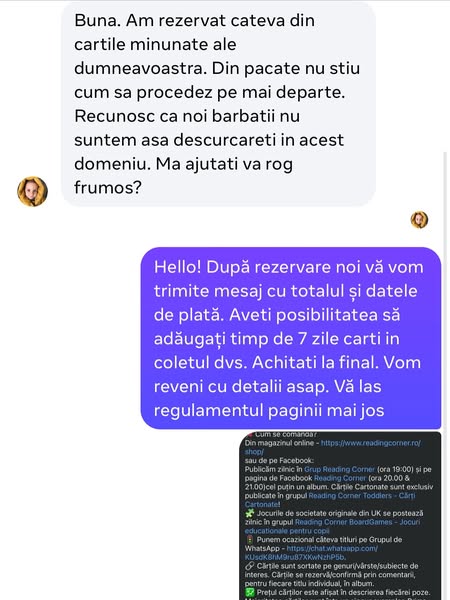The image size is (450, 600).
Task: Click the 'Ma ajutati va rog frumos?' text
Action: (183, 176)
